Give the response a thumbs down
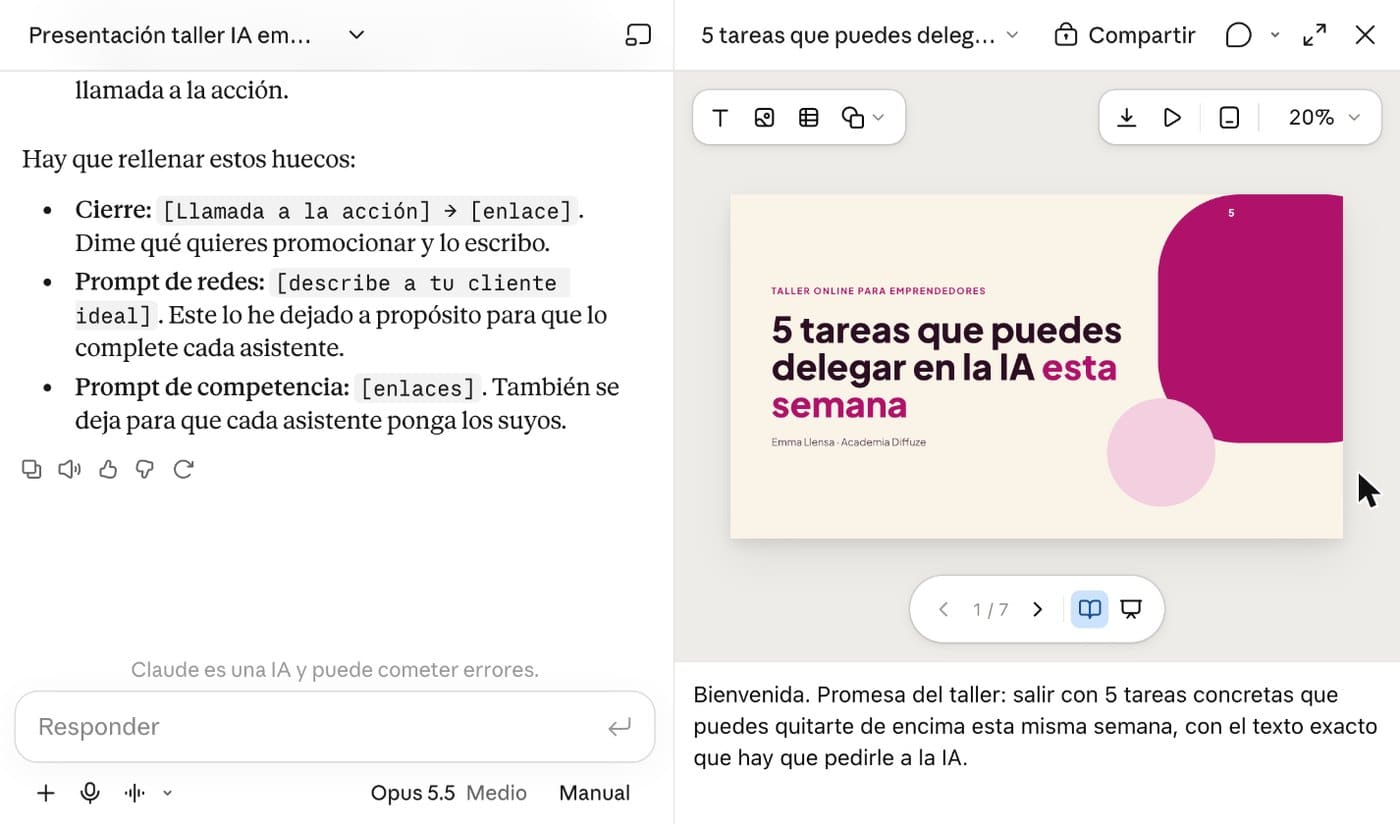 click(145, 469)
